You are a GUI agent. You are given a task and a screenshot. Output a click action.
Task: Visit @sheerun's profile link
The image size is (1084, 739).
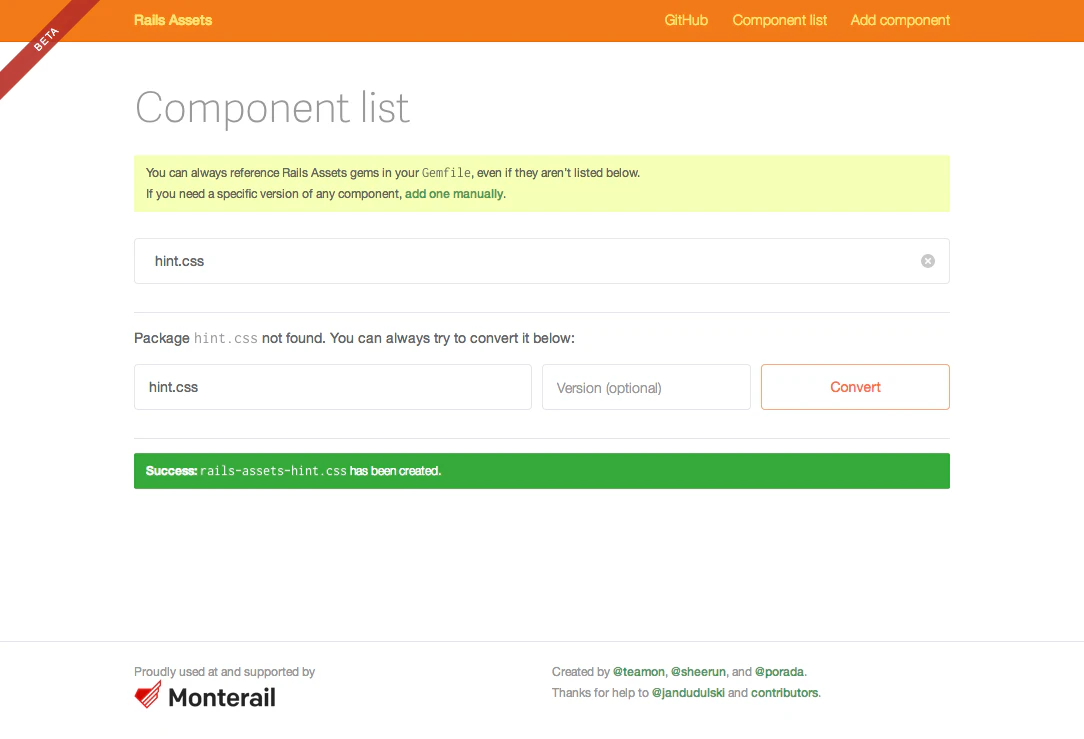[x=698, y=671]
